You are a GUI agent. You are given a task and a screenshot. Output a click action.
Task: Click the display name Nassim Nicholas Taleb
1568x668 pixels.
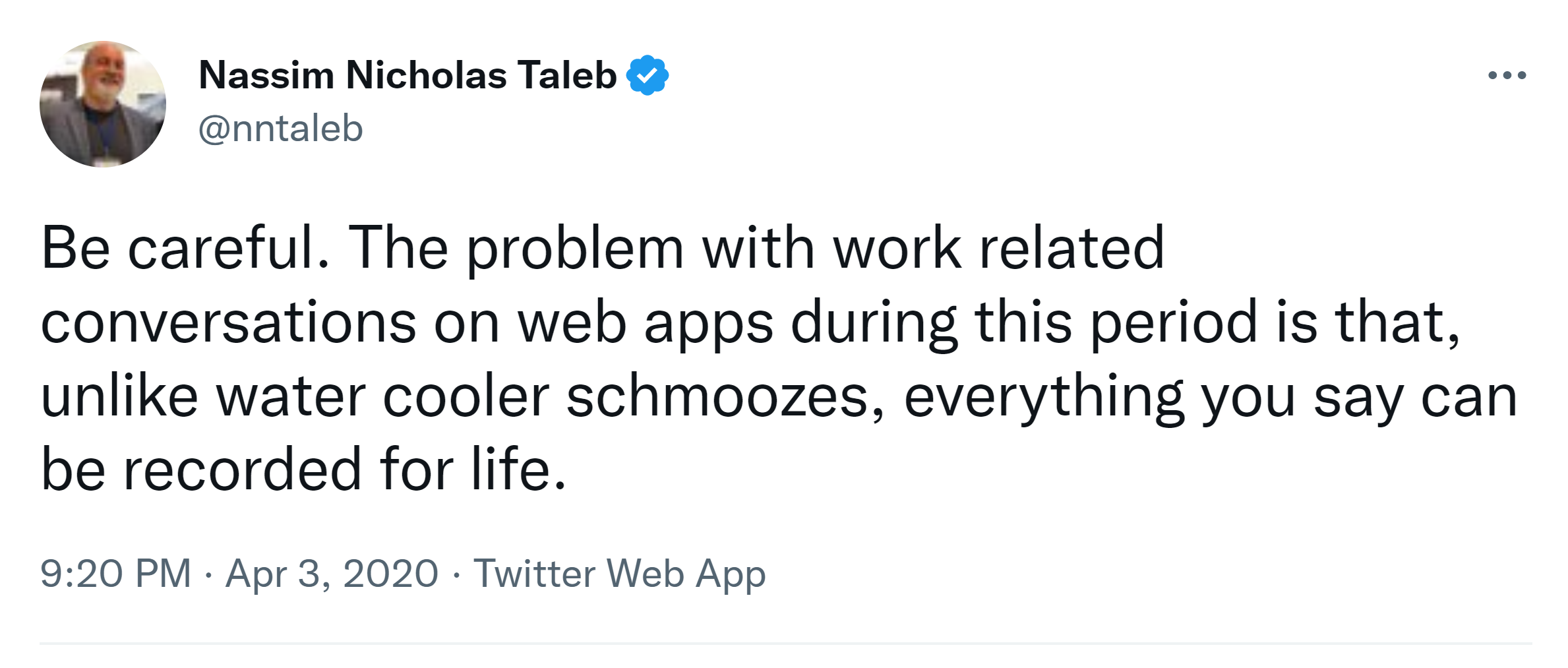(407, 75)
